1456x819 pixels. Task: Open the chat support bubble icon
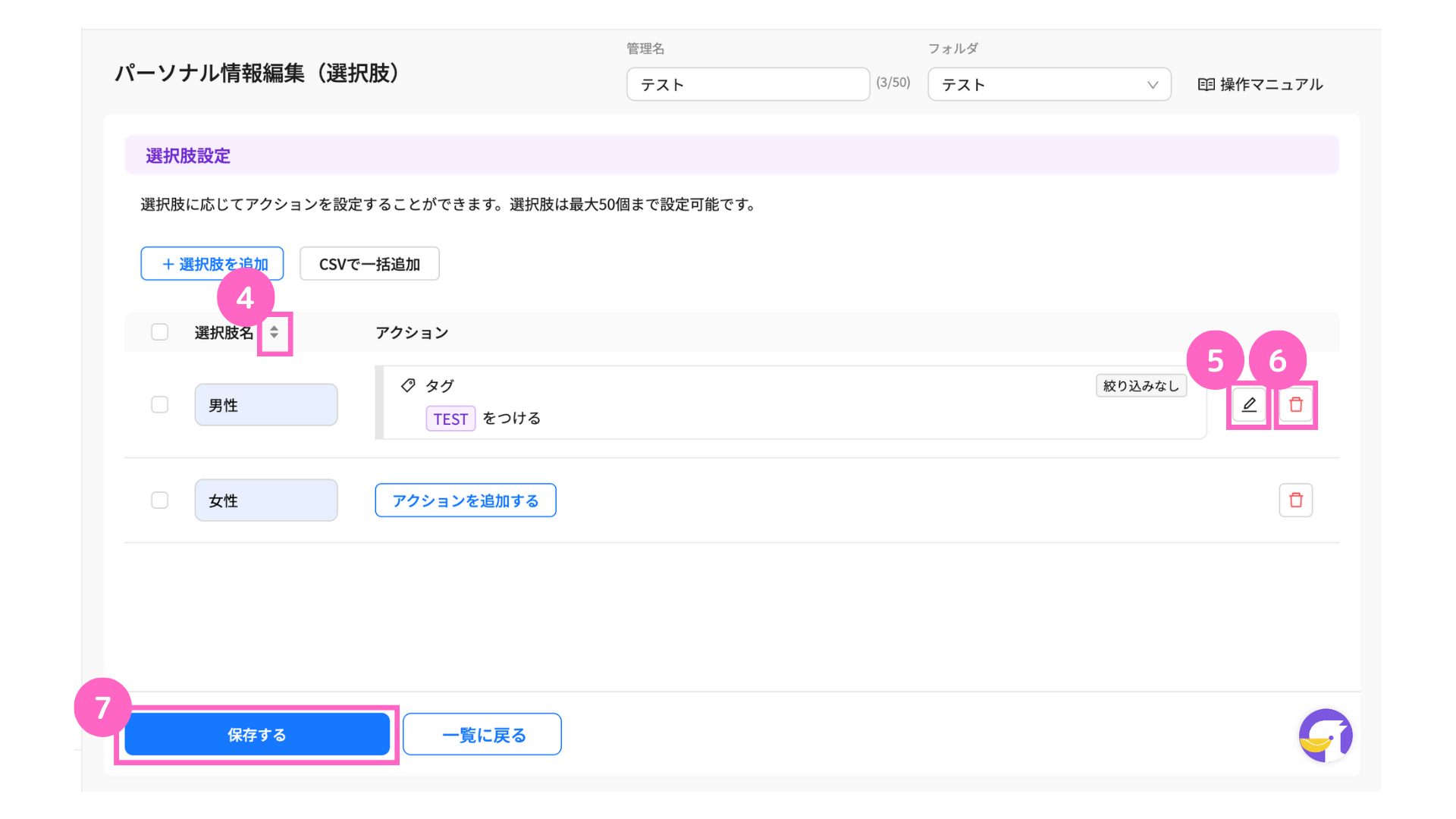pyautogui.click(x=1325, y=736)
